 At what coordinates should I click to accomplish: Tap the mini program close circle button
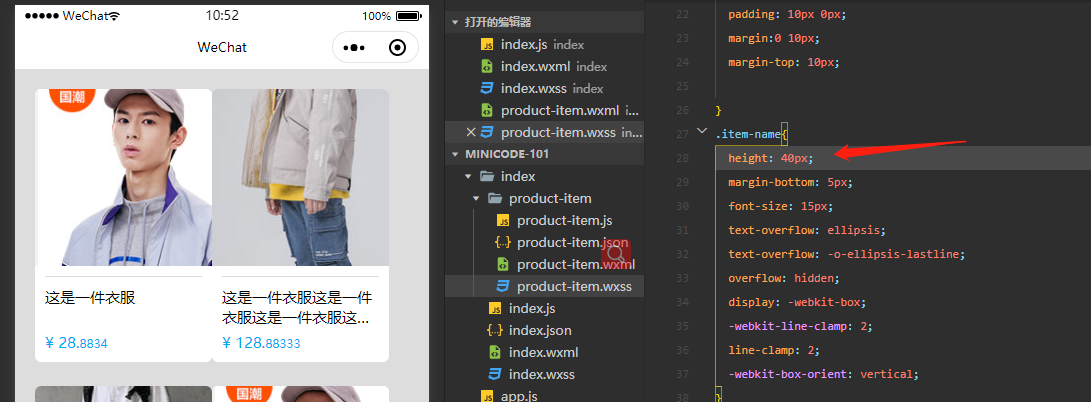click(397, 47)
